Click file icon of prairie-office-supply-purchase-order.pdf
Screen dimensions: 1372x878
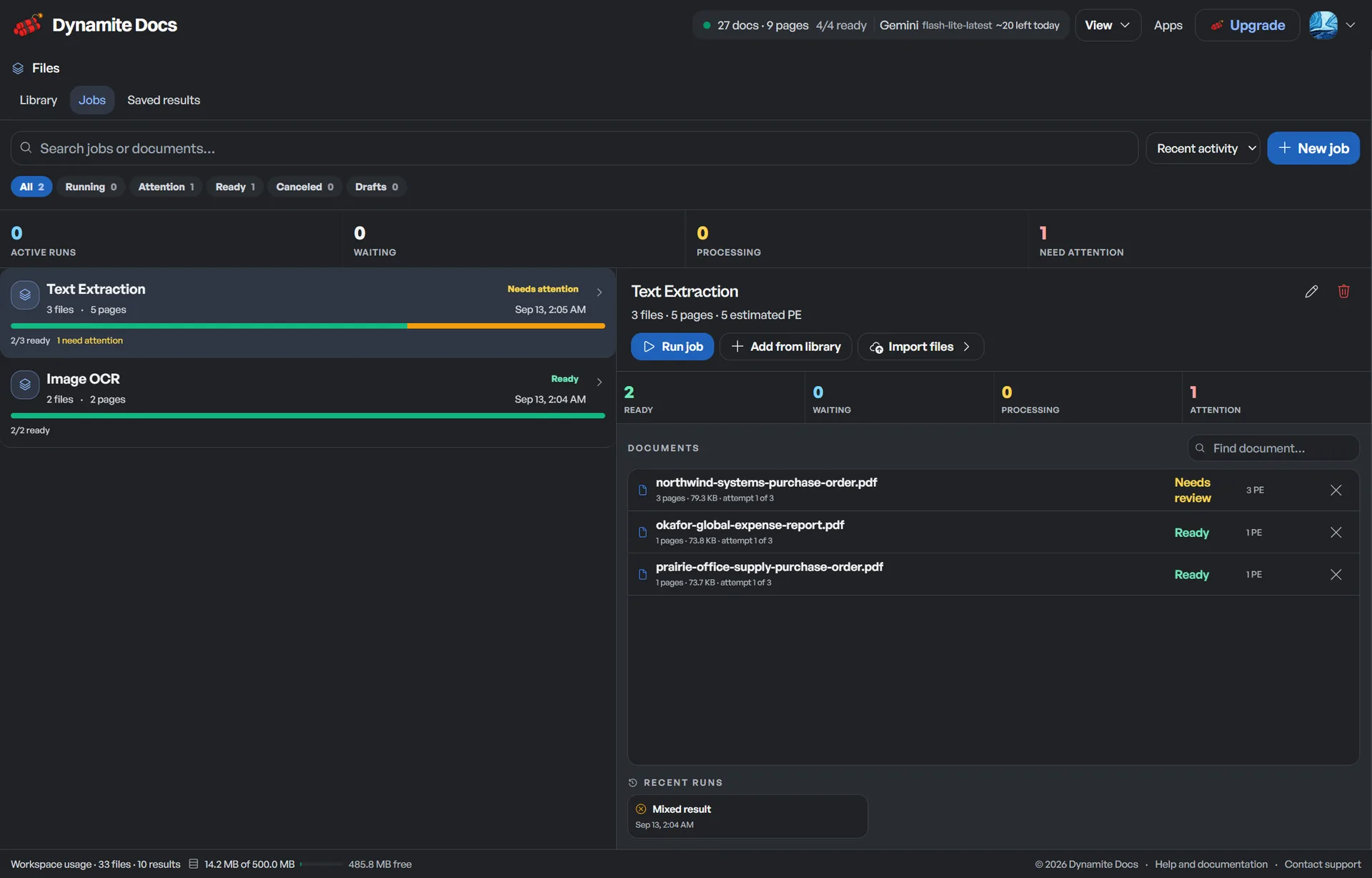coord(642,575)
